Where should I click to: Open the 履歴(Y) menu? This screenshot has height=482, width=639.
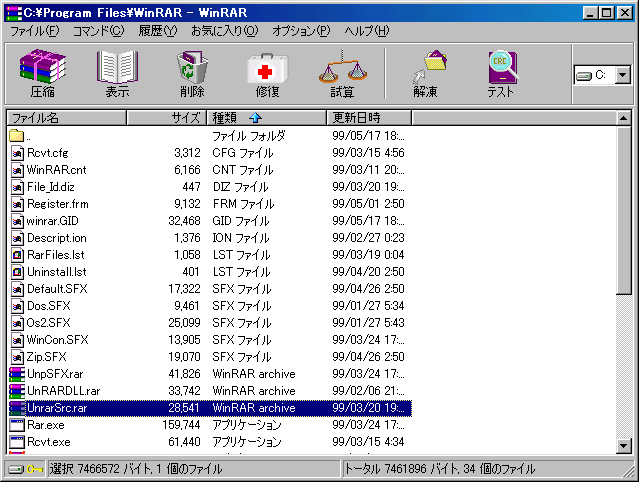(x=158, y=31)
